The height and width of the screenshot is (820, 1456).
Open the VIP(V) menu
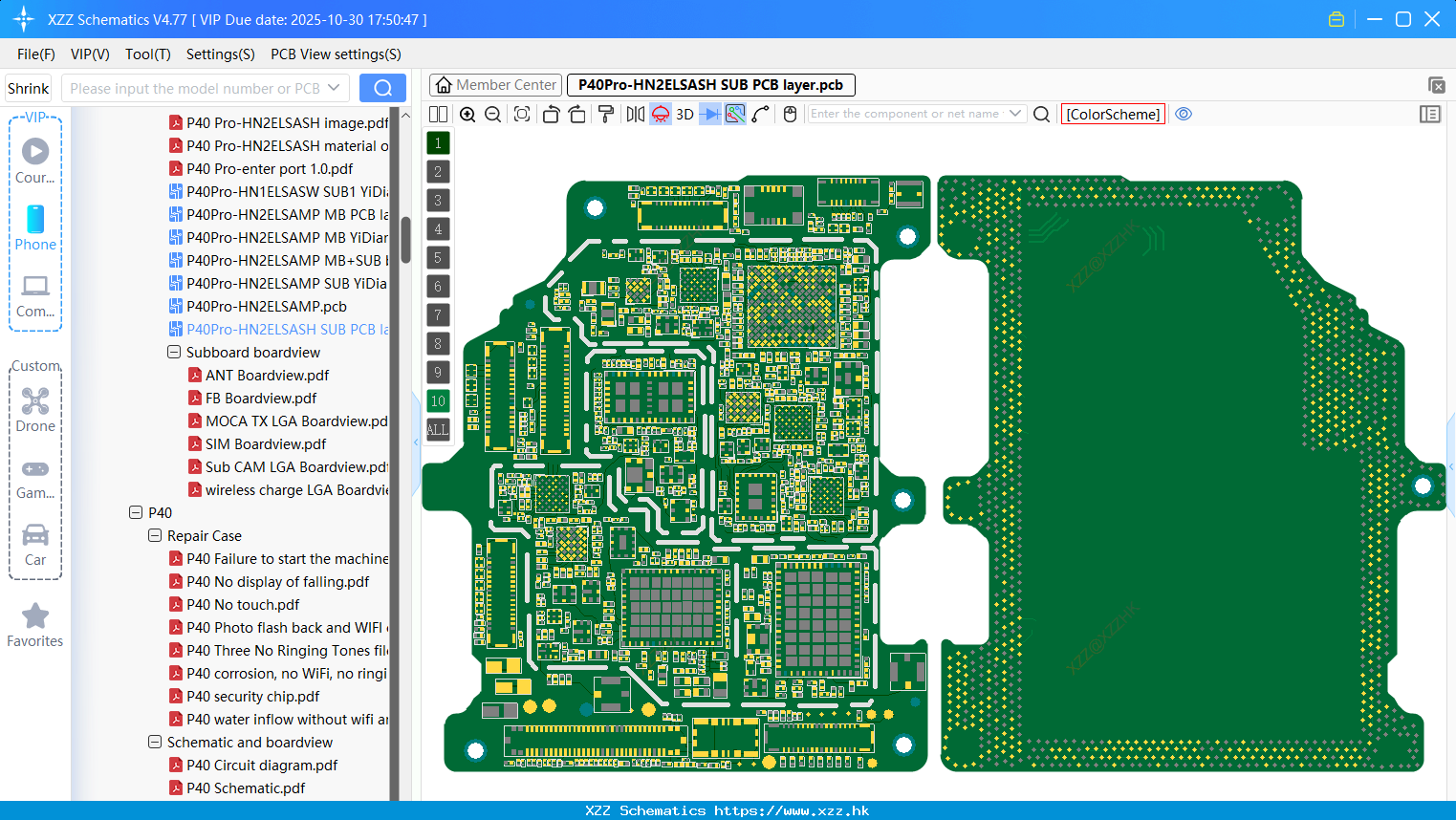tap(90, 54)
